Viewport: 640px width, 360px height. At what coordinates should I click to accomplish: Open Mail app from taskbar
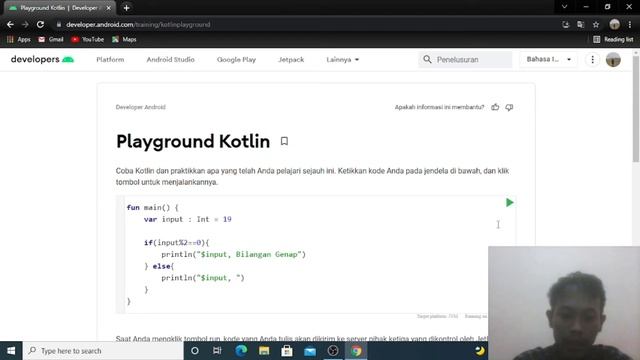[310, 351]
